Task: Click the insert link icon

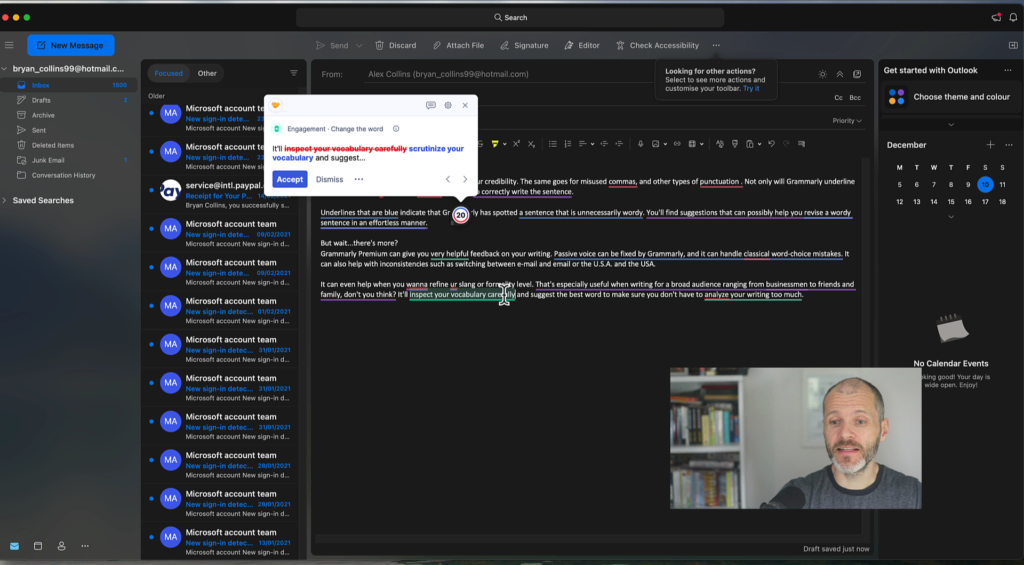Action: pos(677,144)
